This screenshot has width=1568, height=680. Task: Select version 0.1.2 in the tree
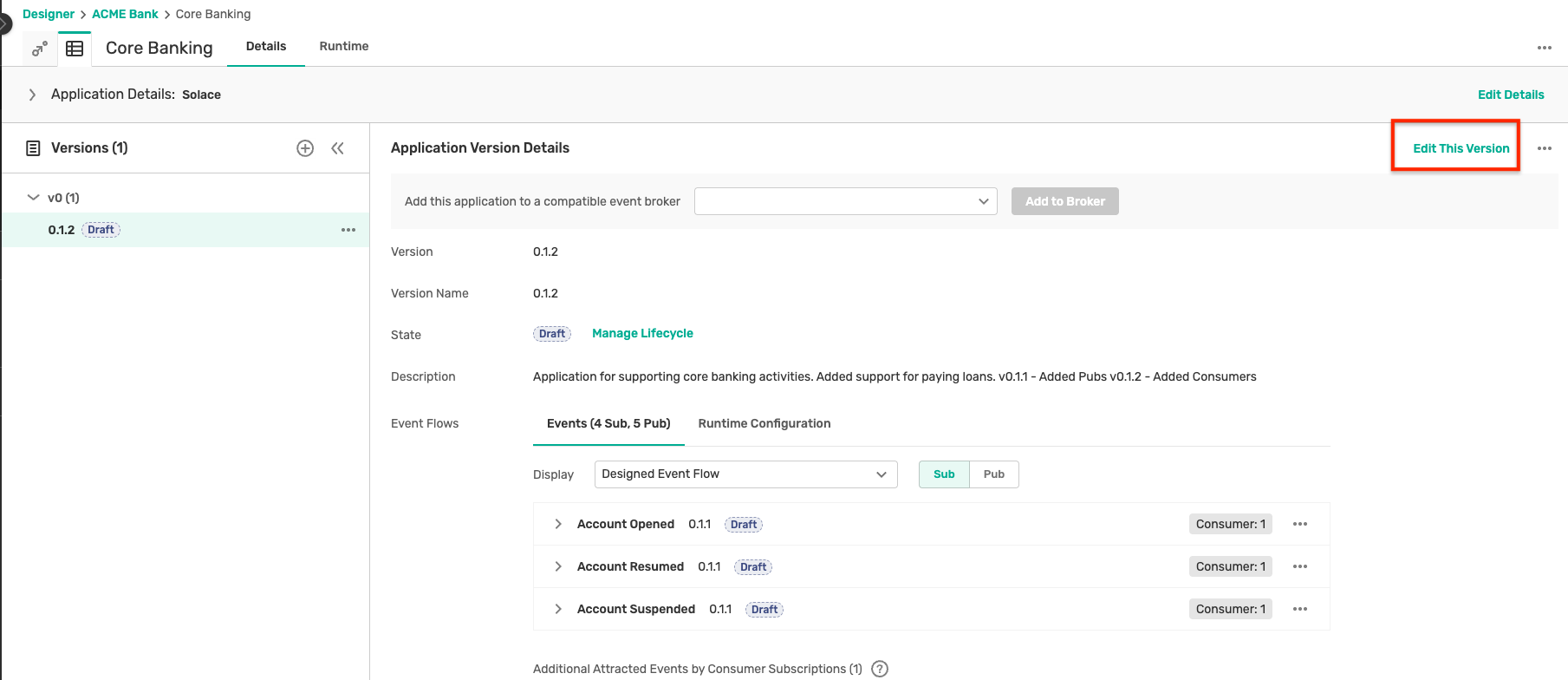[62, 230]
